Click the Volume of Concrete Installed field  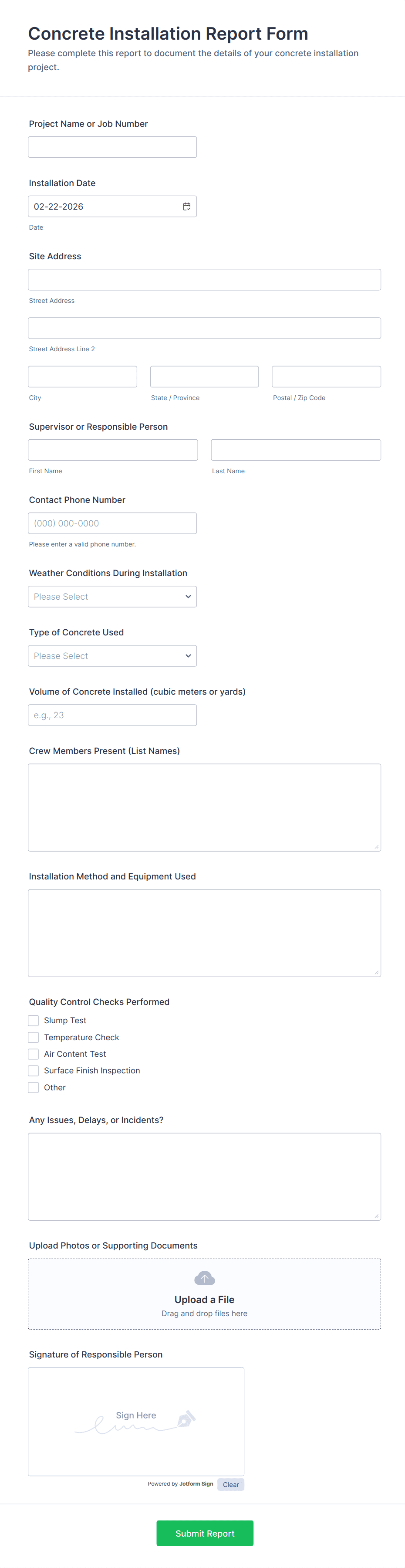(112, 715)
